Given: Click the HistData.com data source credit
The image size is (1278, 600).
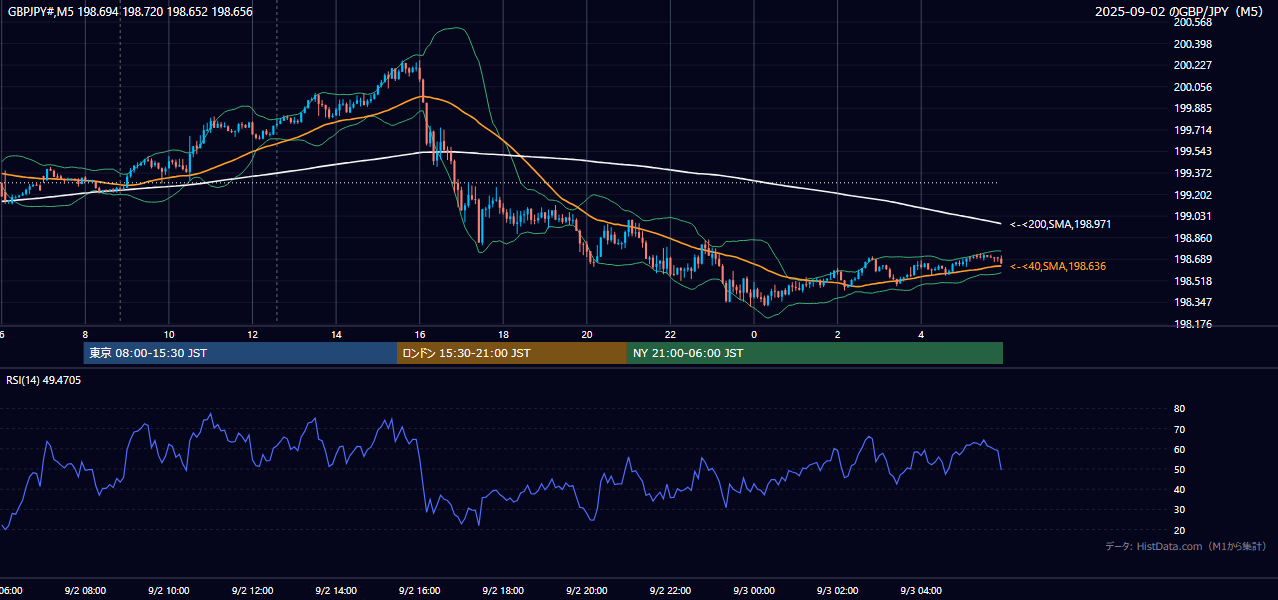Looking at the screenshot, I should click(x=1185, y=547).
